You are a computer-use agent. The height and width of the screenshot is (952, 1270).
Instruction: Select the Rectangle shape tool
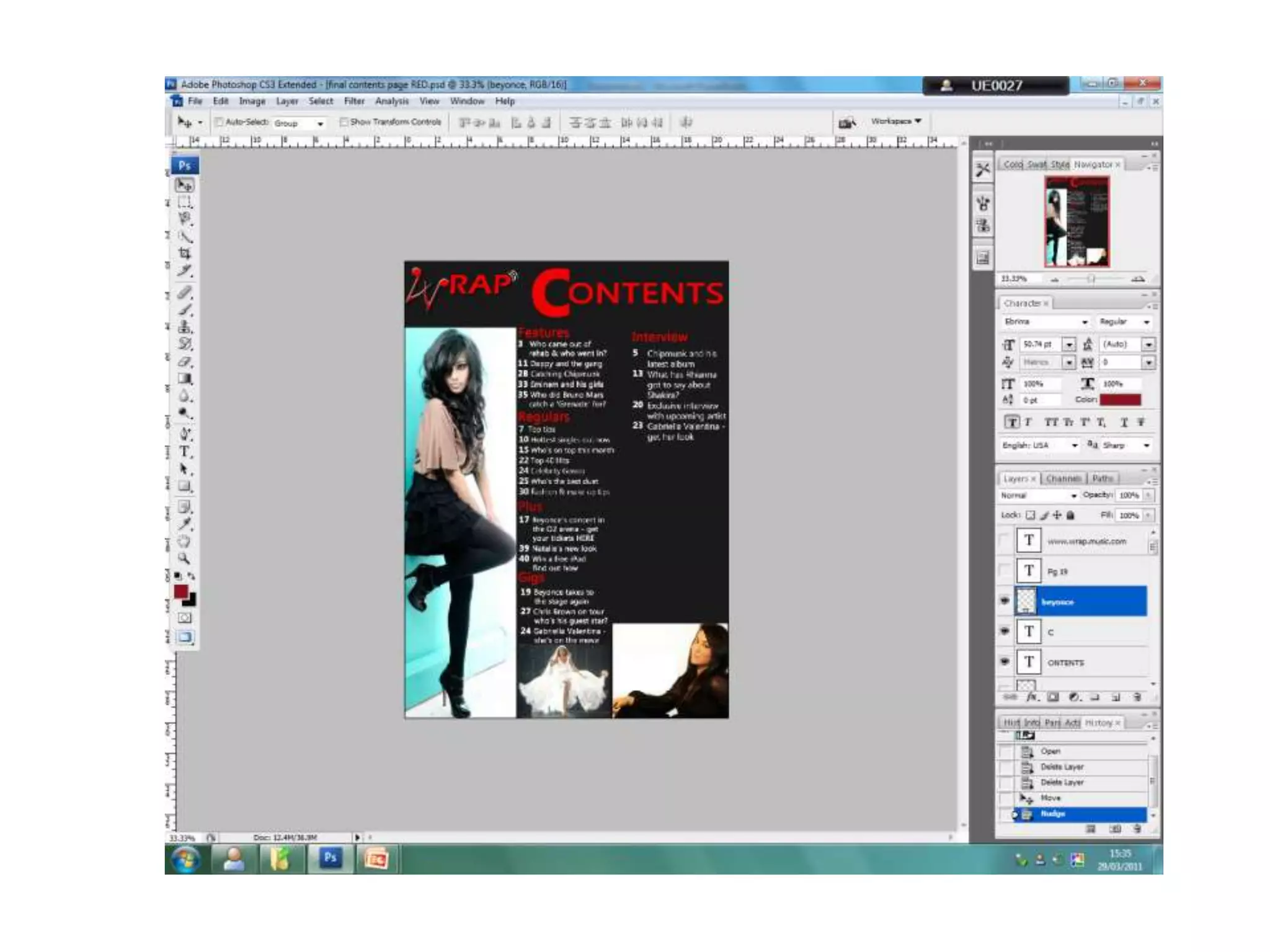185,486
